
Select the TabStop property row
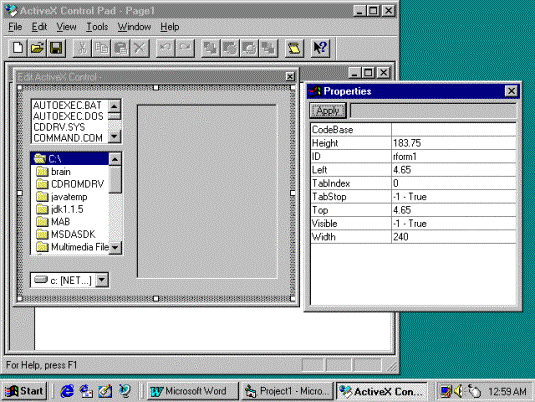pos(414,197)
